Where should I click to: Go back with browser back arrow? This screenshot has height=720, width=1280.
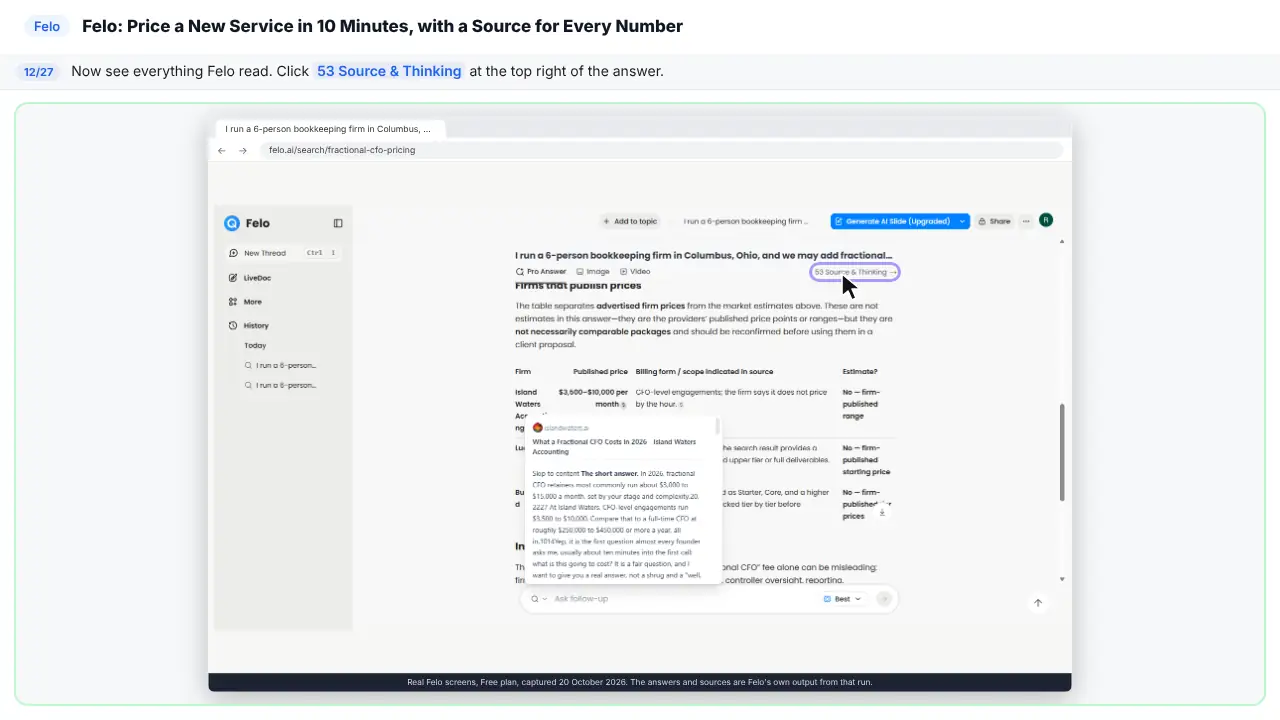222,150
